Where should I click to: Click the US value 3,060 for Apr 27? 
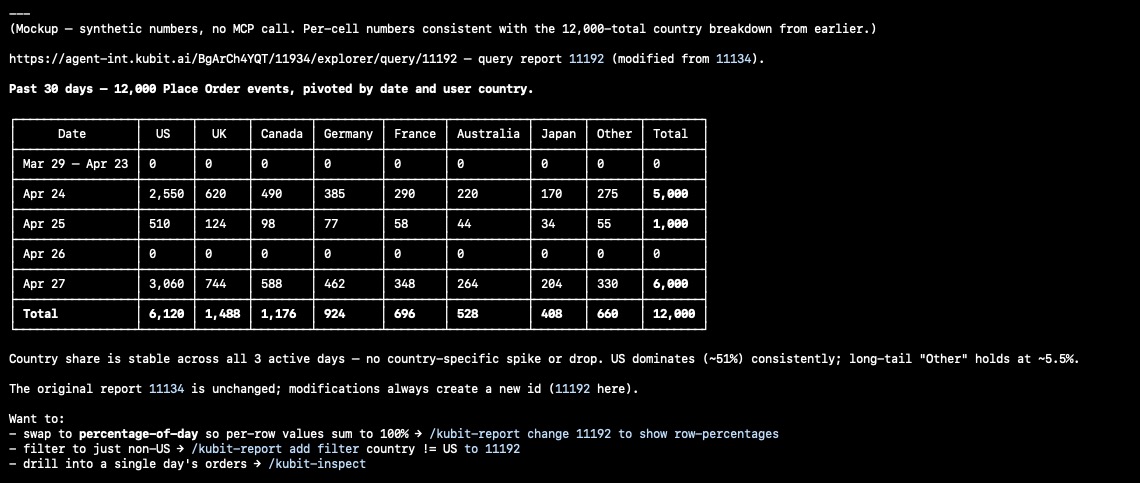click(166, 284)
